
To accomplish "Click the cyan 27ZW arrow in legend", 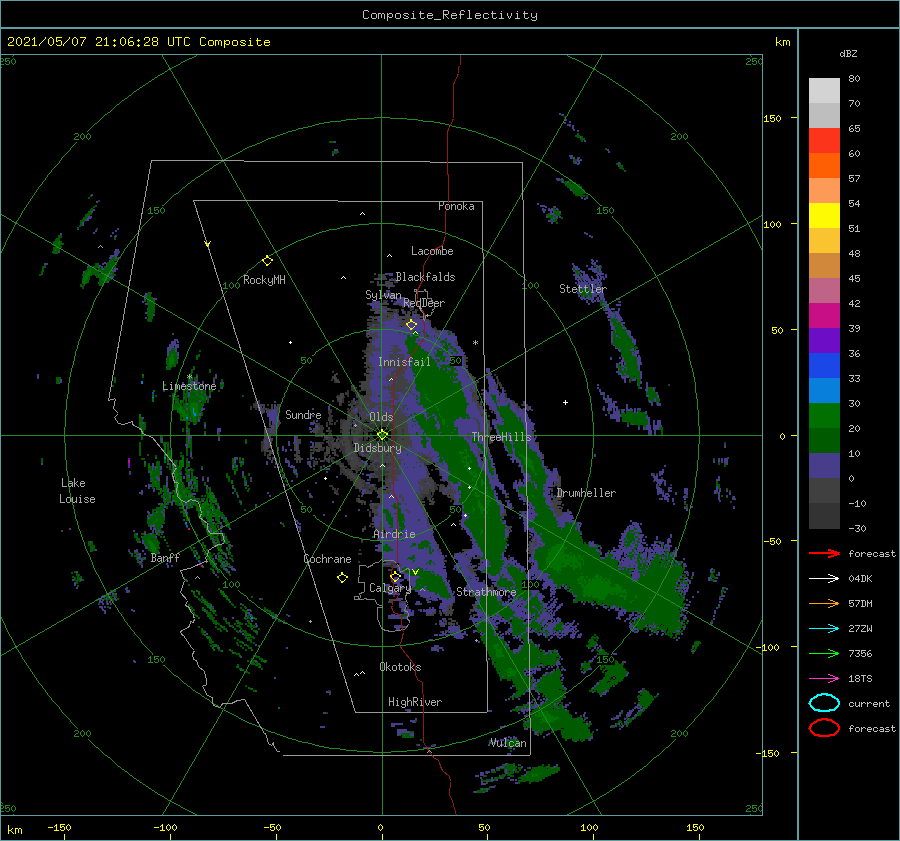I will click(x=824, y=629).
